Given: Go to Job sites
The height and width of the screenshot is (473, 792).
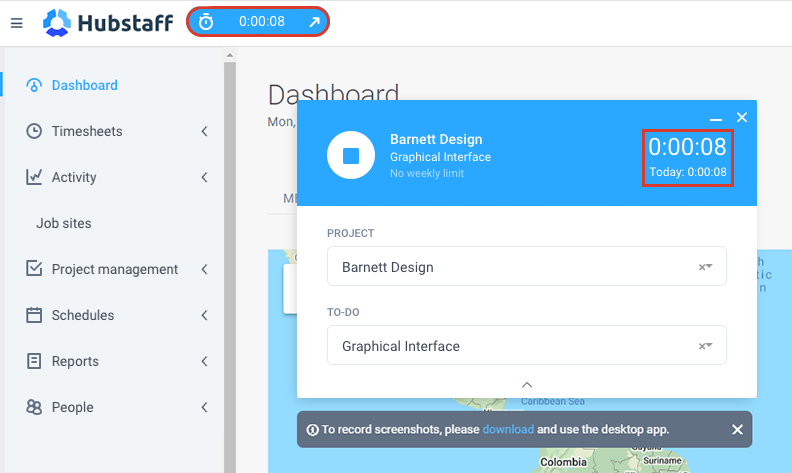Looking at the screenshot, I should click(64, 223).
